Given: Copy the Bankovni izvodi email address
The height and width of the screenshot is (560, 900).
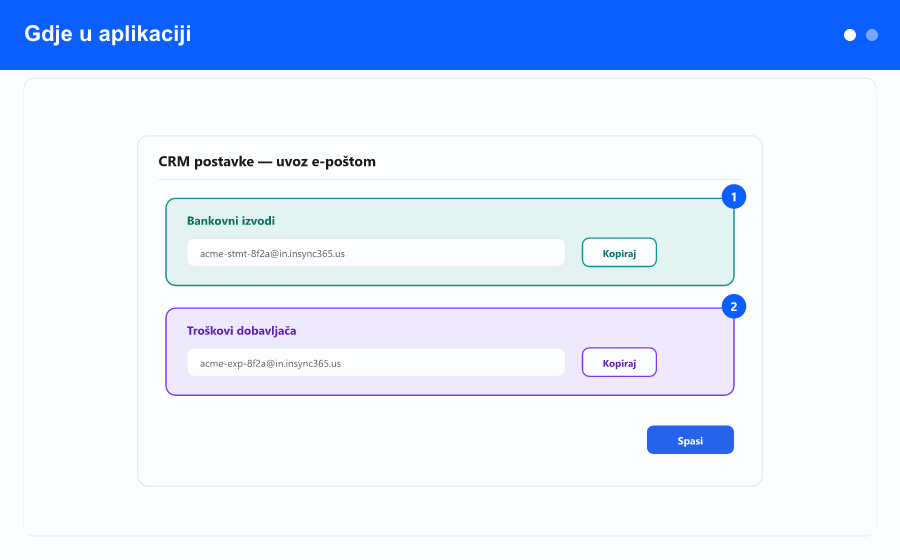Looking at the screenshot, I should [619, 252].
